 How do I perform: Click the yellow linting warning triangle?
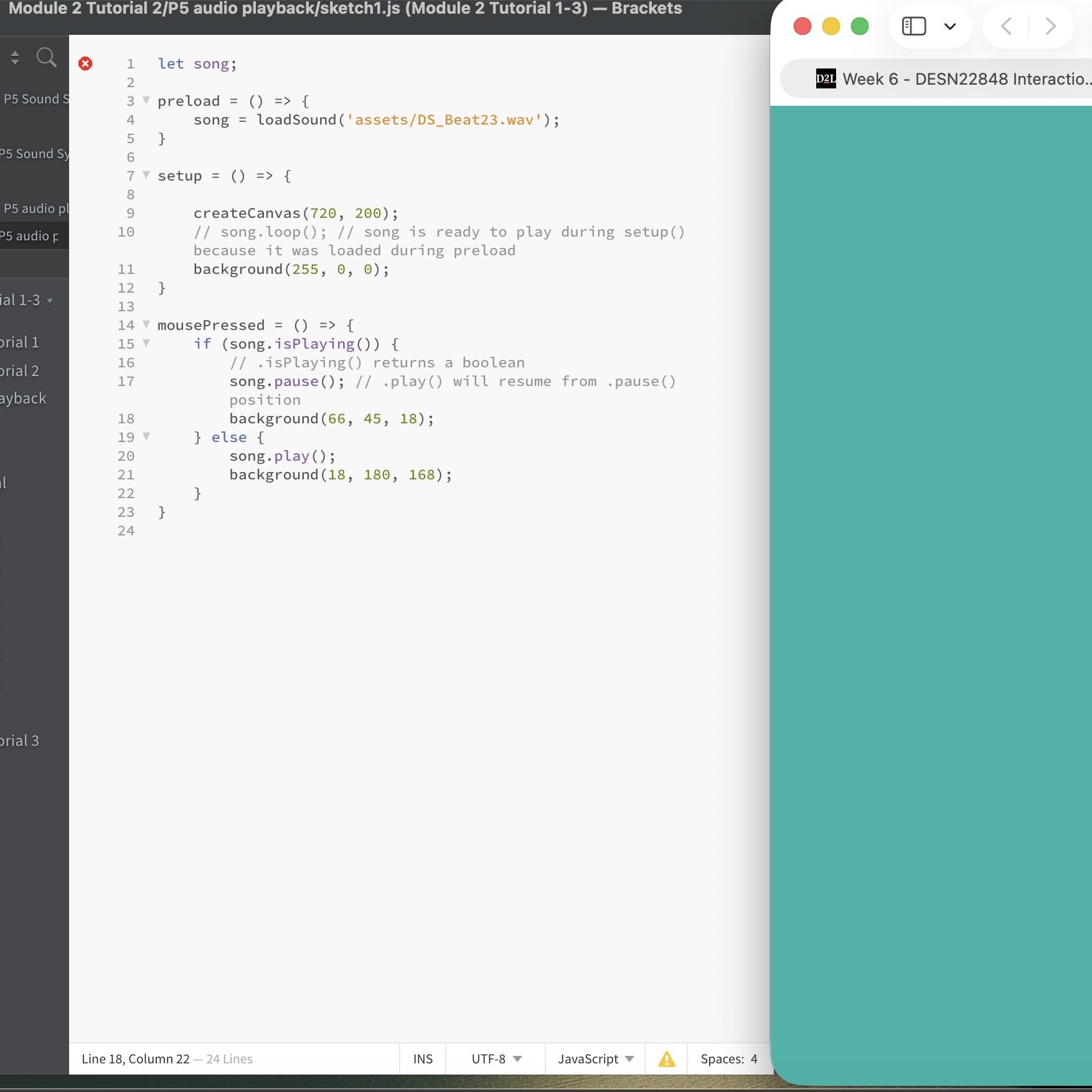666,1059
